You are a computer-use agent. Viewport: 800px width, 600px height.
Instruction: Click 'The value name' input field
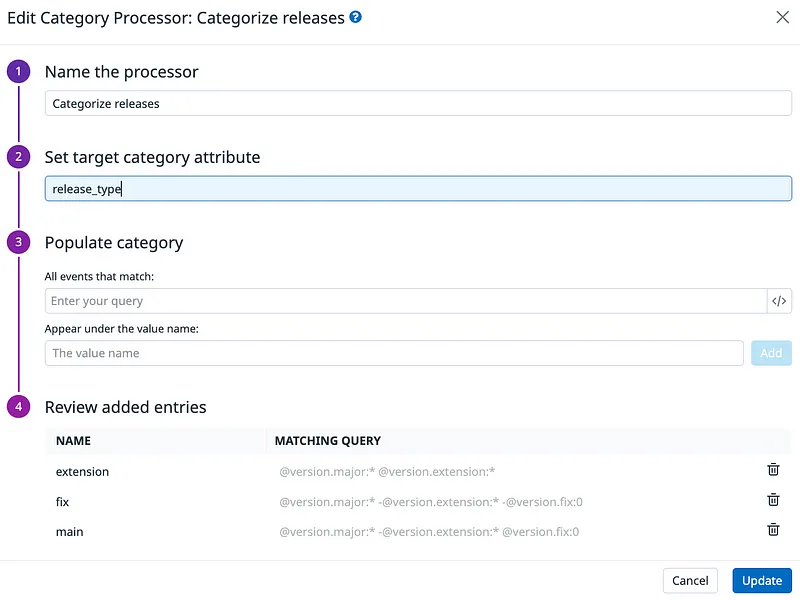394,353
